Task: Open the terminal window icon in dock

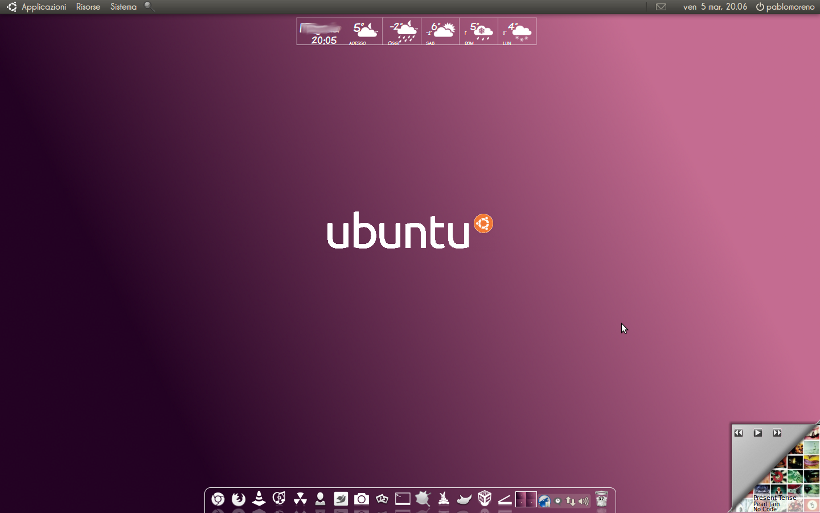Action: (x=403, y=499)
